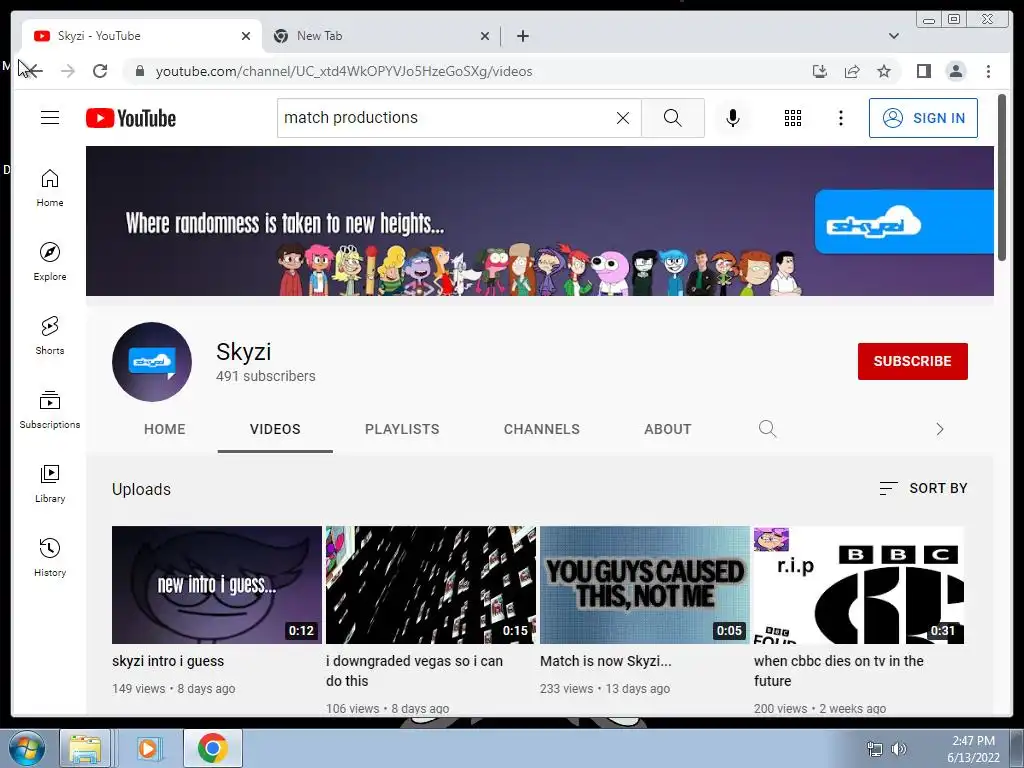Show more channel tabs with arrow
This screenshot has width=1024, height=768.
939,429
